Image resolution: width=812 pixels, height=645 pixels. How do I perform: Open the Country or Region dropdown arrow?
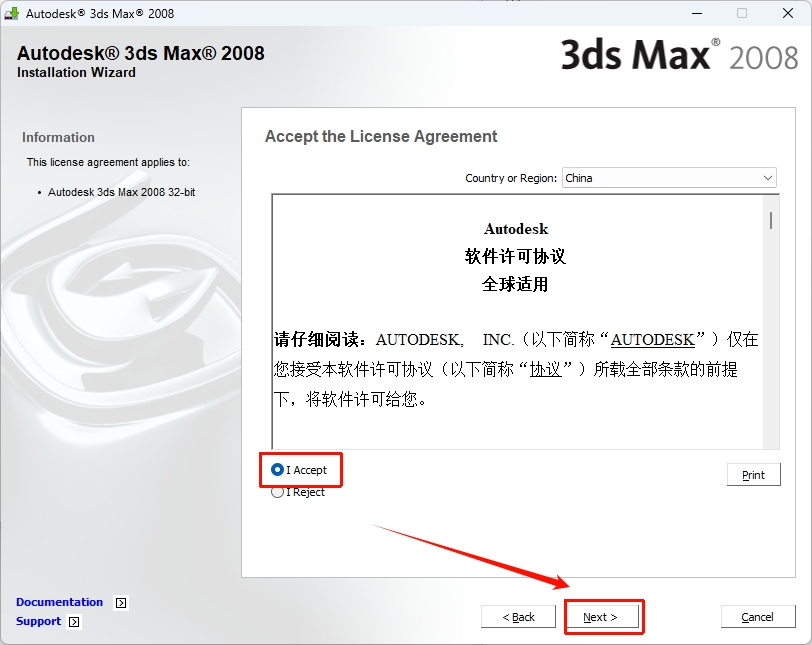(769, 177)
